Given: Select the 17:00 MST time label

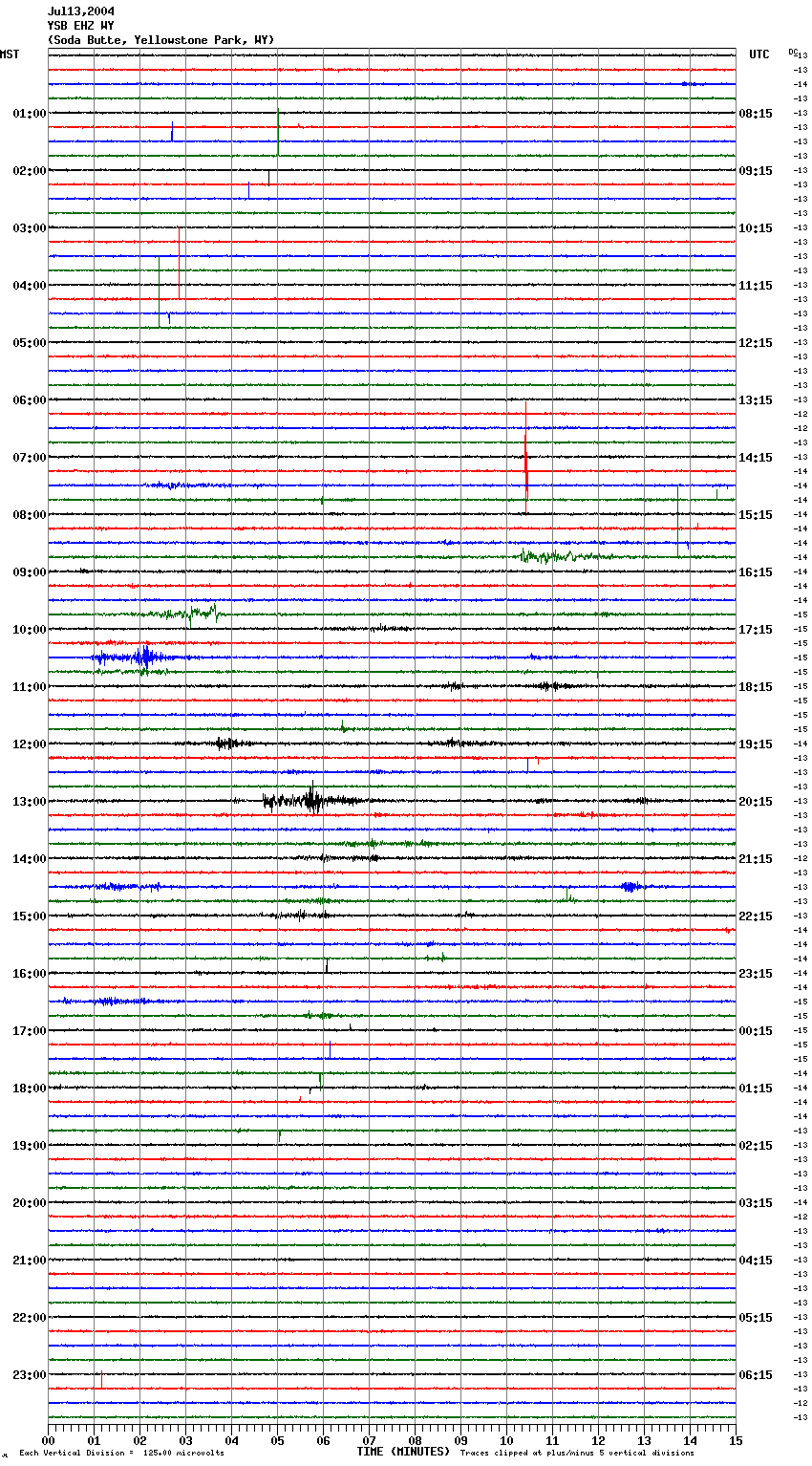Looking at the screenshot, I should click(30, 1031).
